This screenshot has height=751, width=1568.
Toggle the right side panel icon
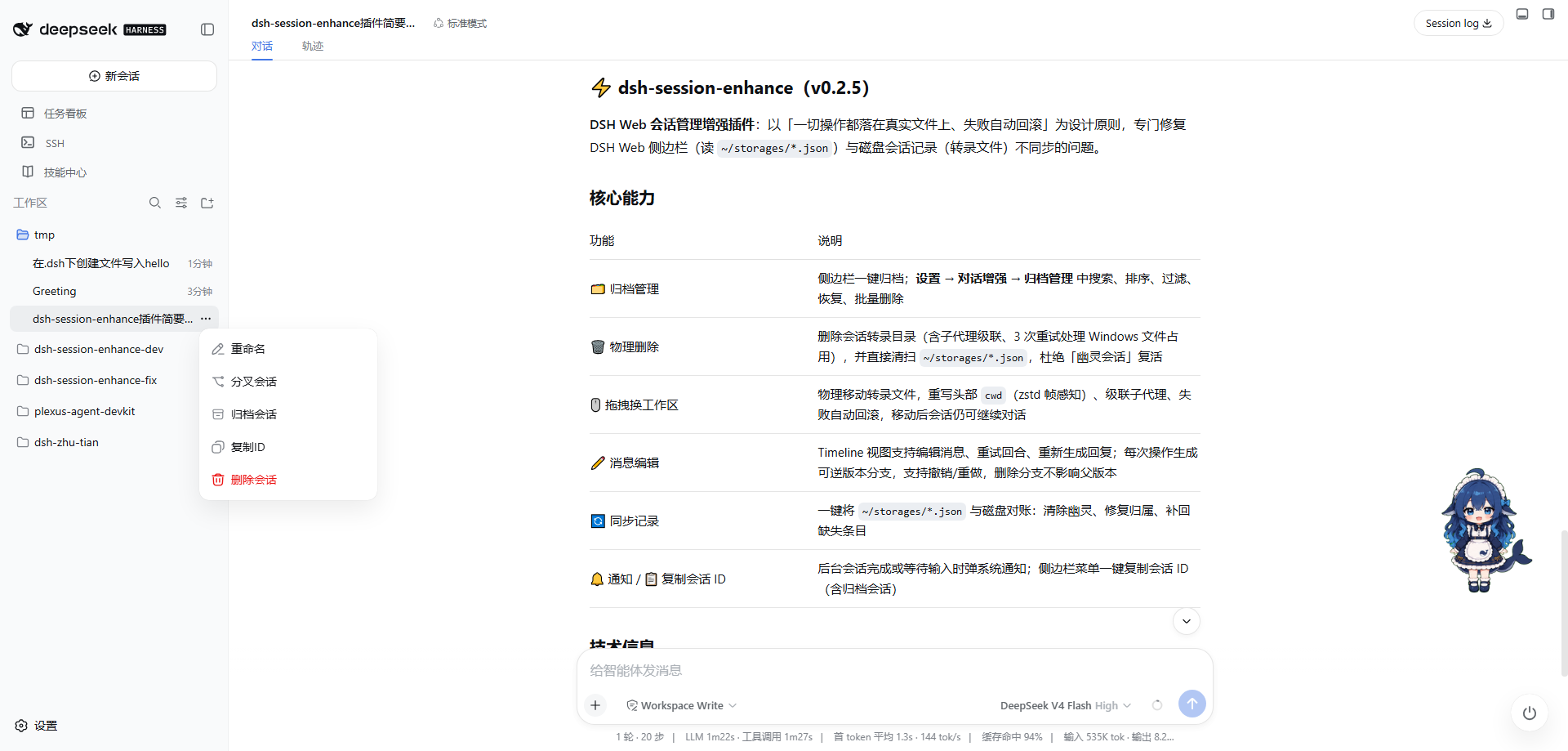[x=1548, y=14]
